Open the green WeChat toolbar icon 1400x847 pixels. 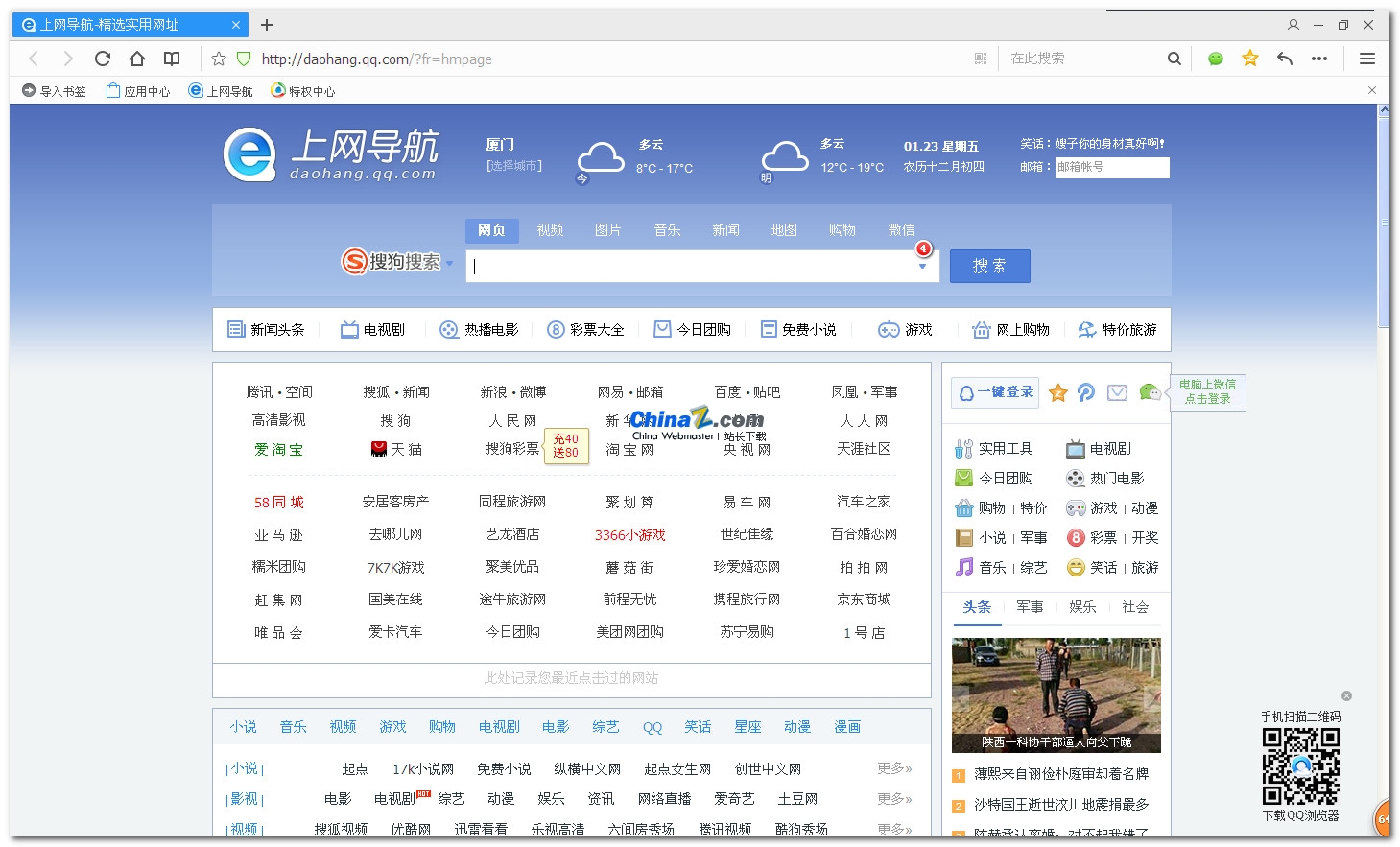click(x=1216, y=59)
